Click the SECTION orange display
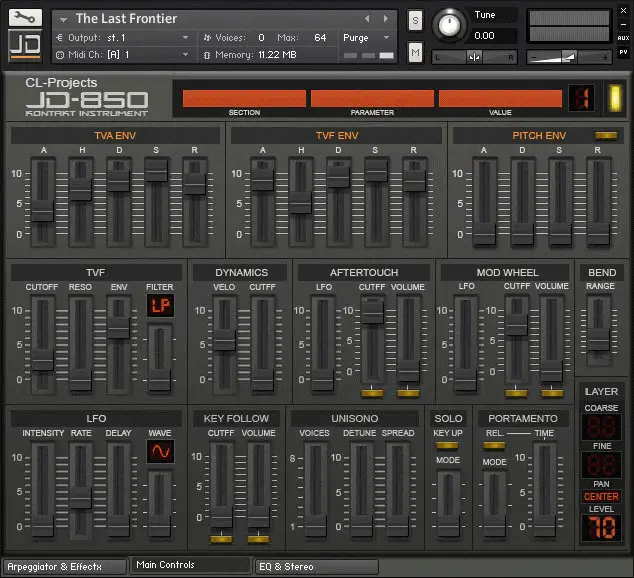Viewport: 634px width, 578px height. pos(244,99)
